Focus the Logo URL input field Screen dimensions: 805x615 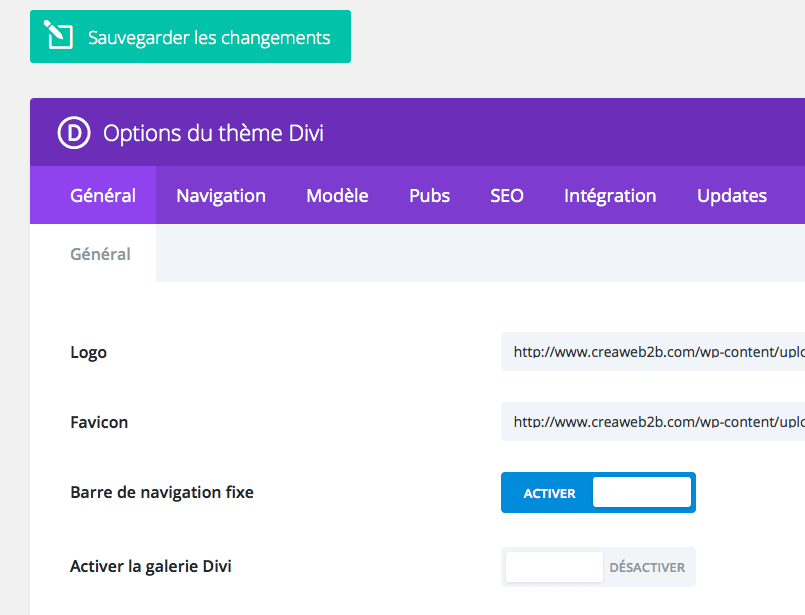point(653,352)
